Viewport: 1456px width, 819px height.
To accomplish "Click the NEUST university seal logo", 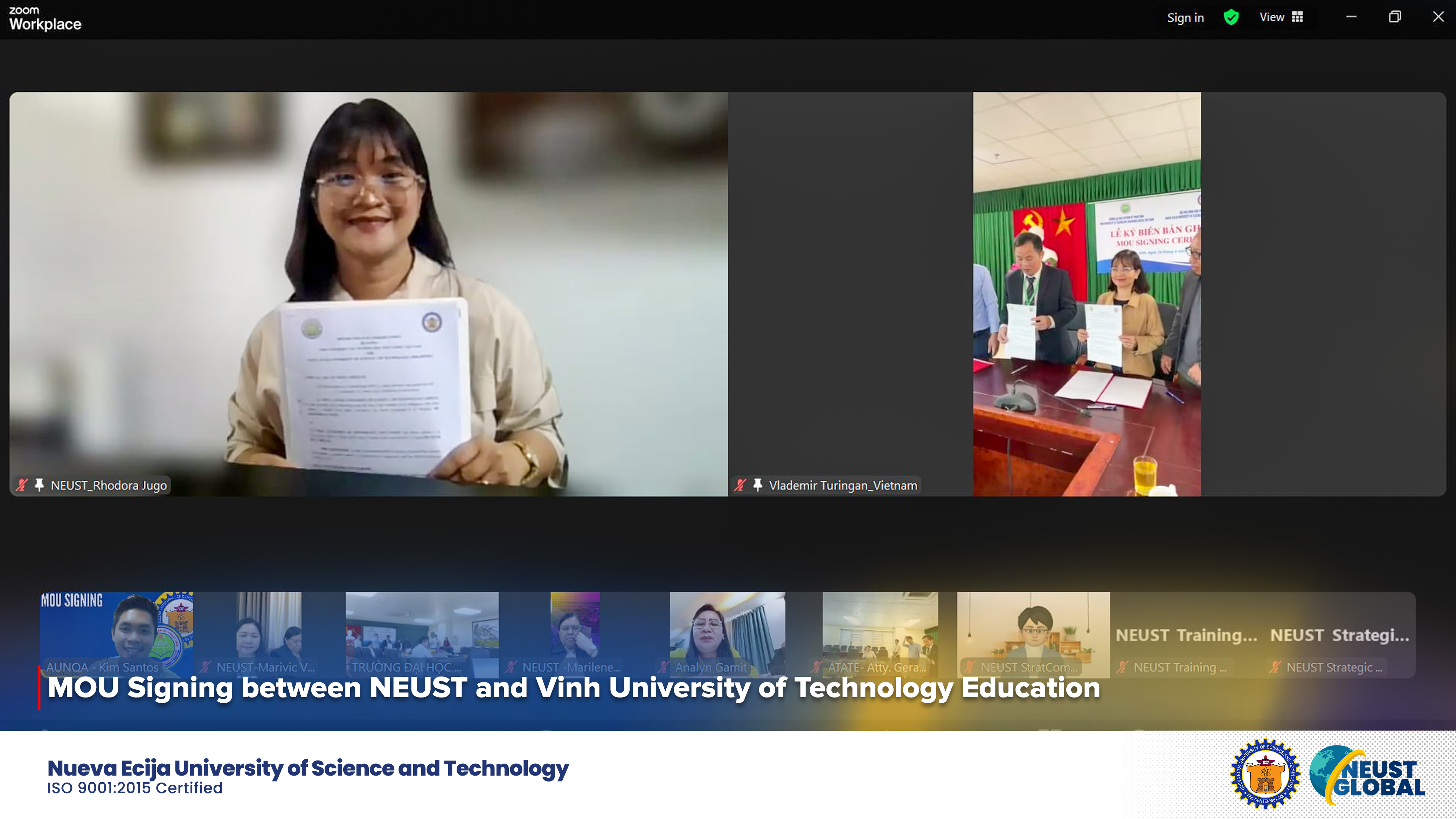I will pyautogui.click(x=1265, y=774).
